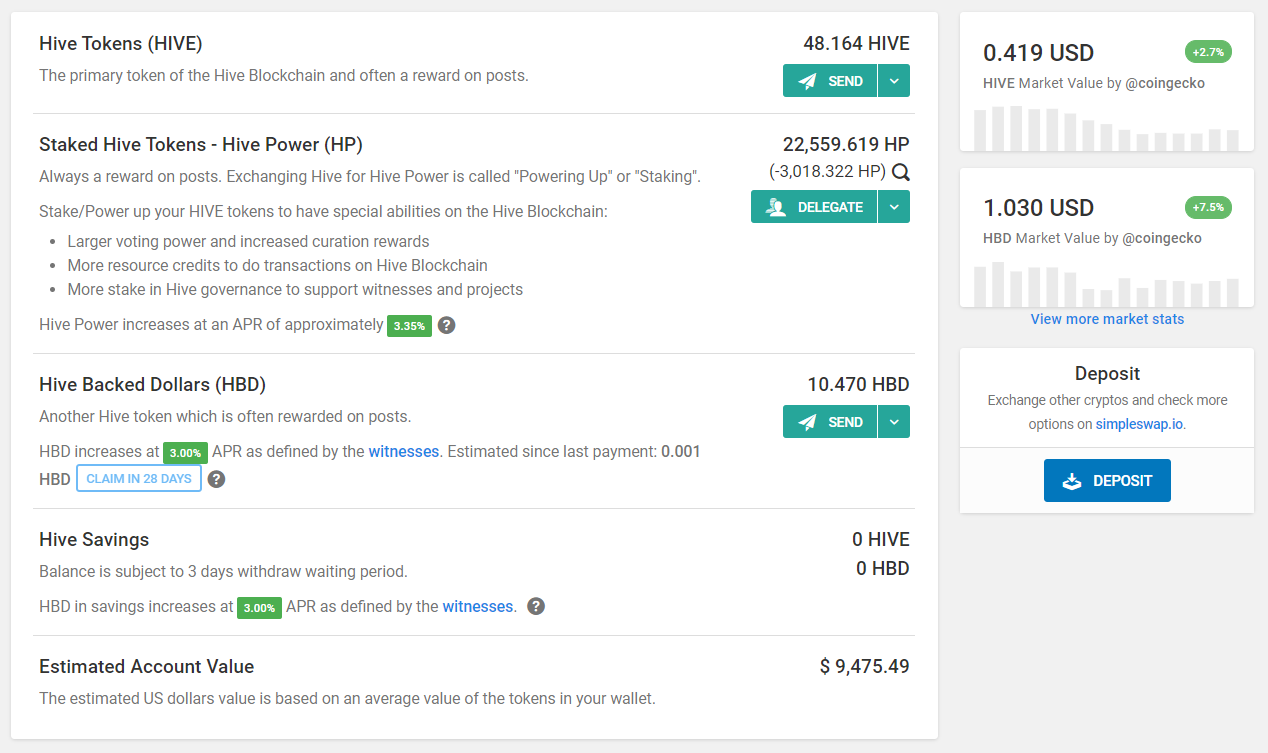Send HBD using the SEND button

tap(830, 422)
